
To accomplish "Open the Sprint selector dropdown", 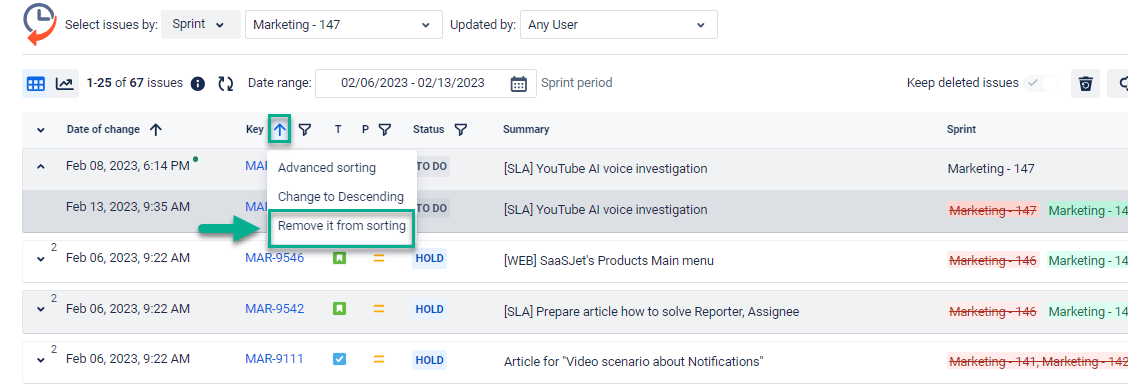I will 201,24.
